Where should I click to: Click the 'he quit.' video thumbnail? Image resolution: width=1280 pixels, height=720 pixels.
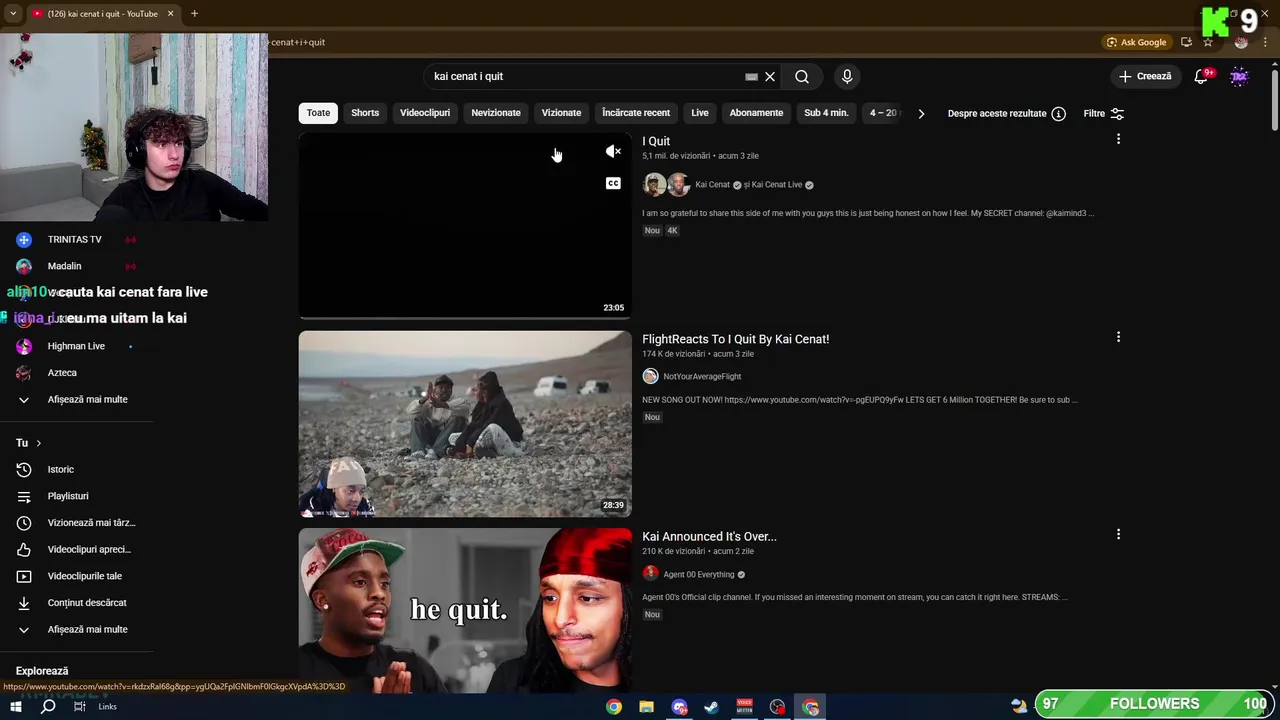pyautogui.click(x=465, y=611)
